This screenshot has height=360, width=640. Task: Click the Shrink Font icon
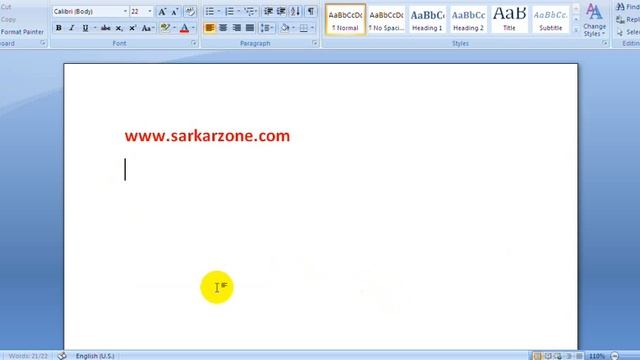175,11
